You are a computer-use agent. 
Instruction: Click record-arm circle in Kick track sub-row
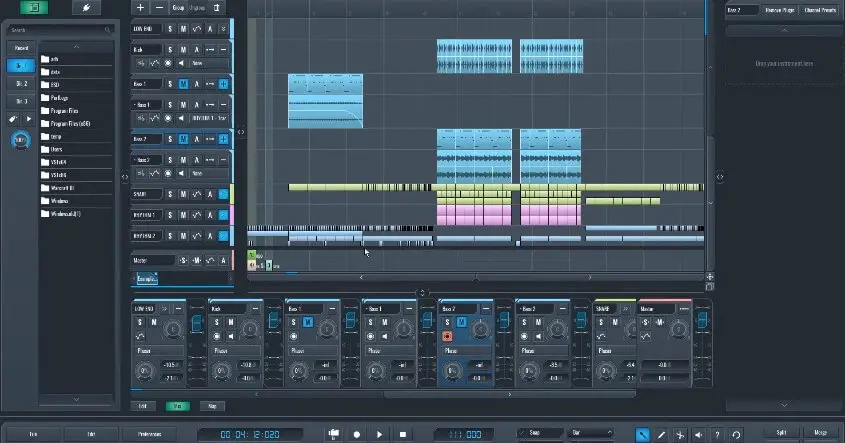tap(168, 63)
